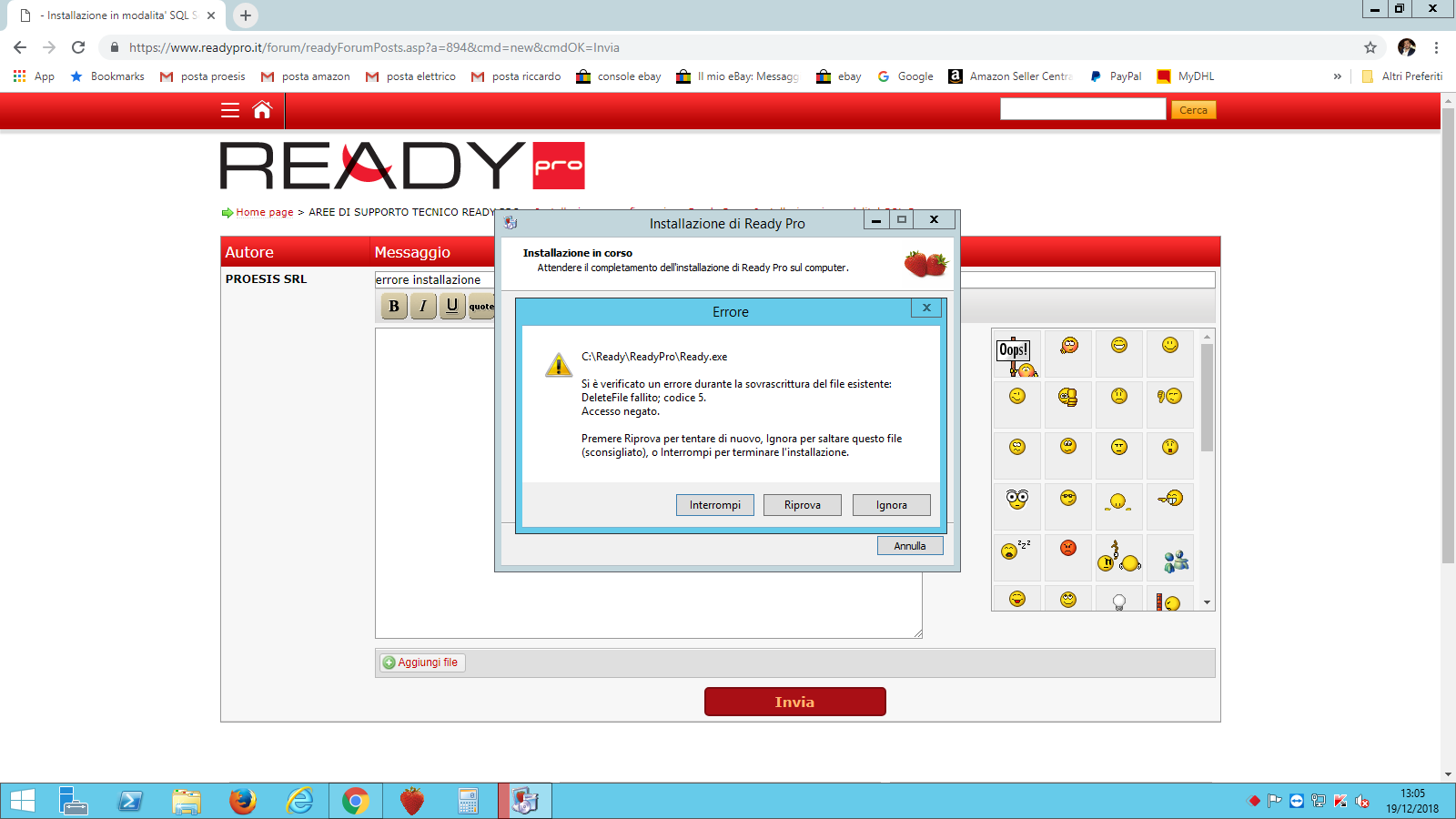1456x819 pixels.
Task: Open the hamburger menu in the red bar
Action: pyautogui.click(x=230, y=110)
